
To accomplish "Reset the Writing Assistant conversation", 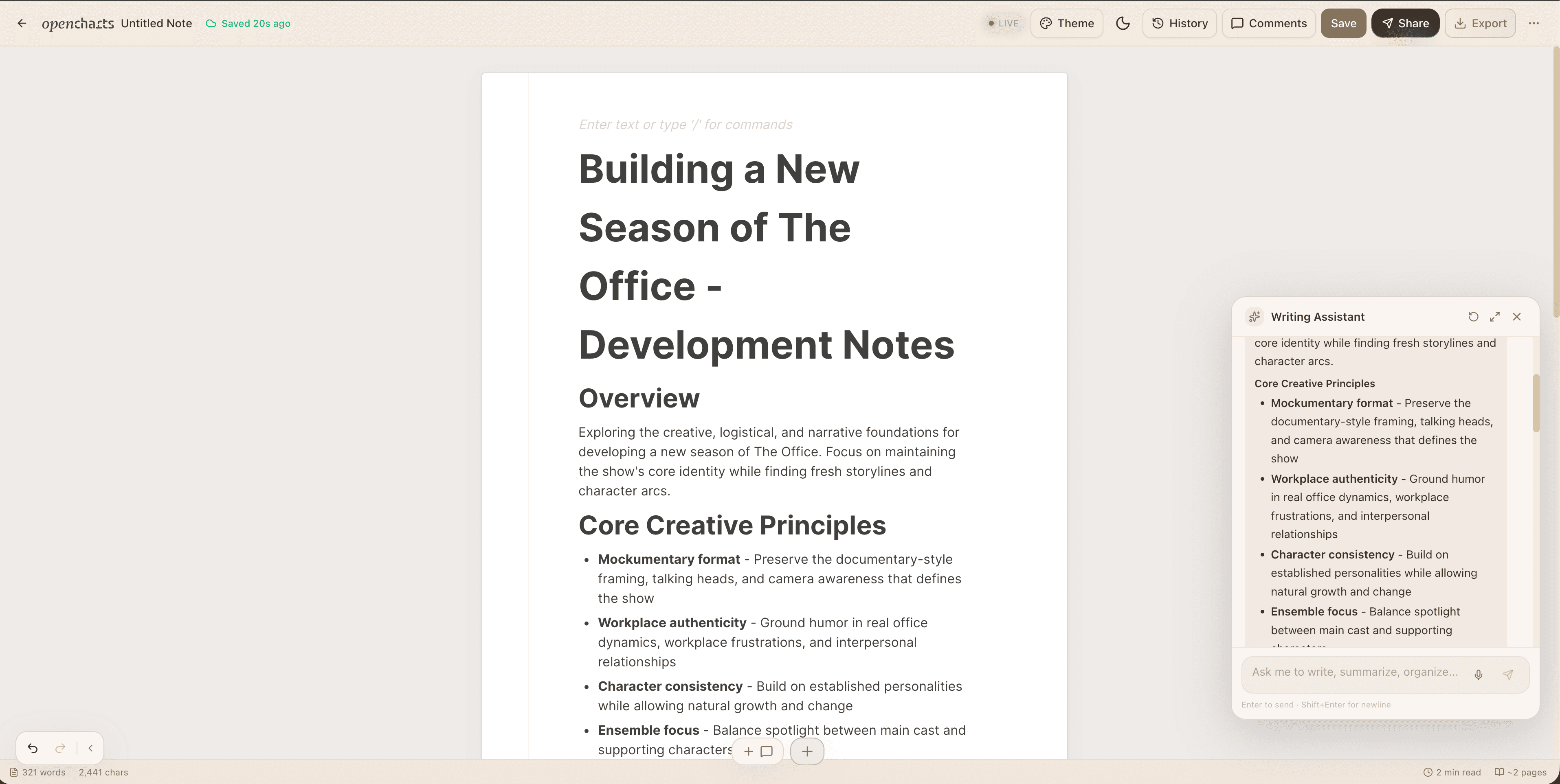I will pos(1473,317).
